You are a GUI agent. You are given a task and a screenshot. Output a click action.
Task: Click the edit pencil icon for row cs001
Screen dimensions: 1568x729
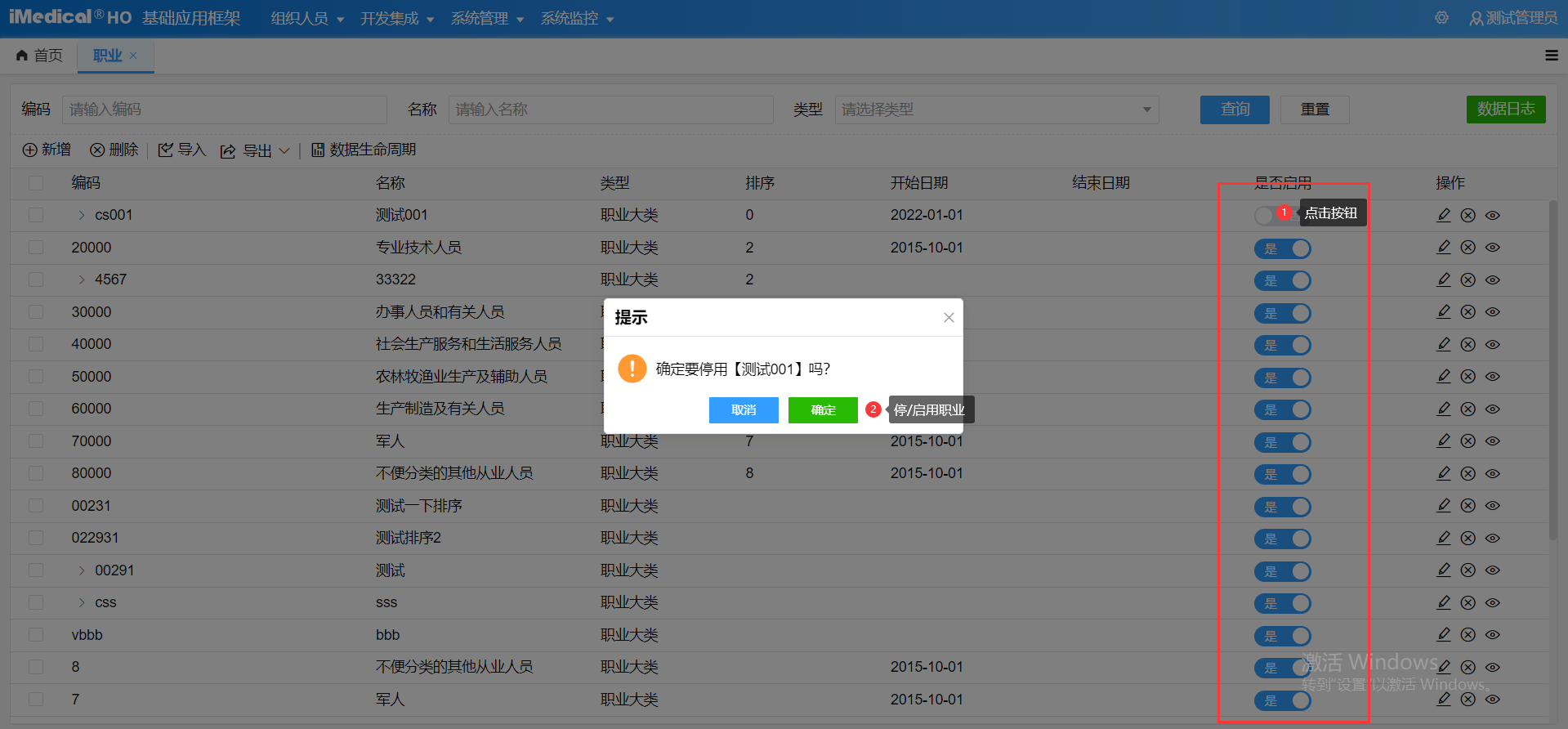point(1444,215)
